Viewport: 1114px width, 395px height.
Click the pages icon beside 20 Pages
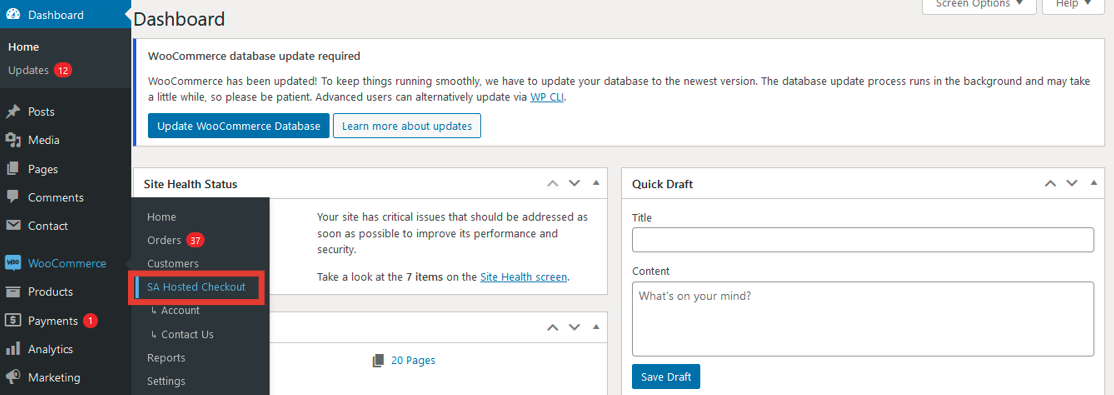378,360
